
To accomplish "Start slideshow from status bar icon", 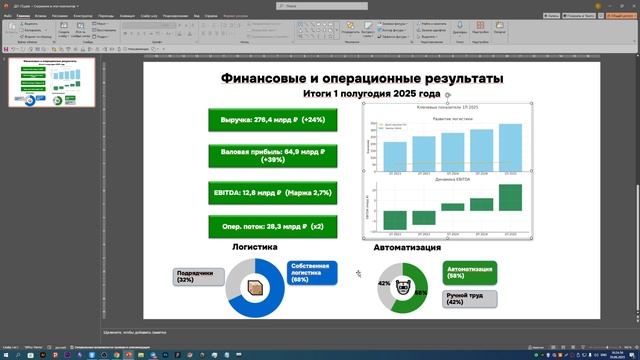I will coord(583,347).
